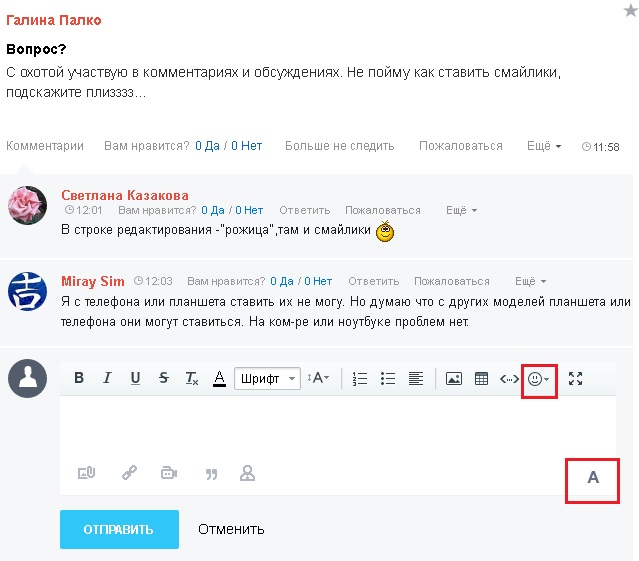This screenshot has width=639, height=561.
Task: Toggle underline text formatting
Action: [x=135, y=378]
